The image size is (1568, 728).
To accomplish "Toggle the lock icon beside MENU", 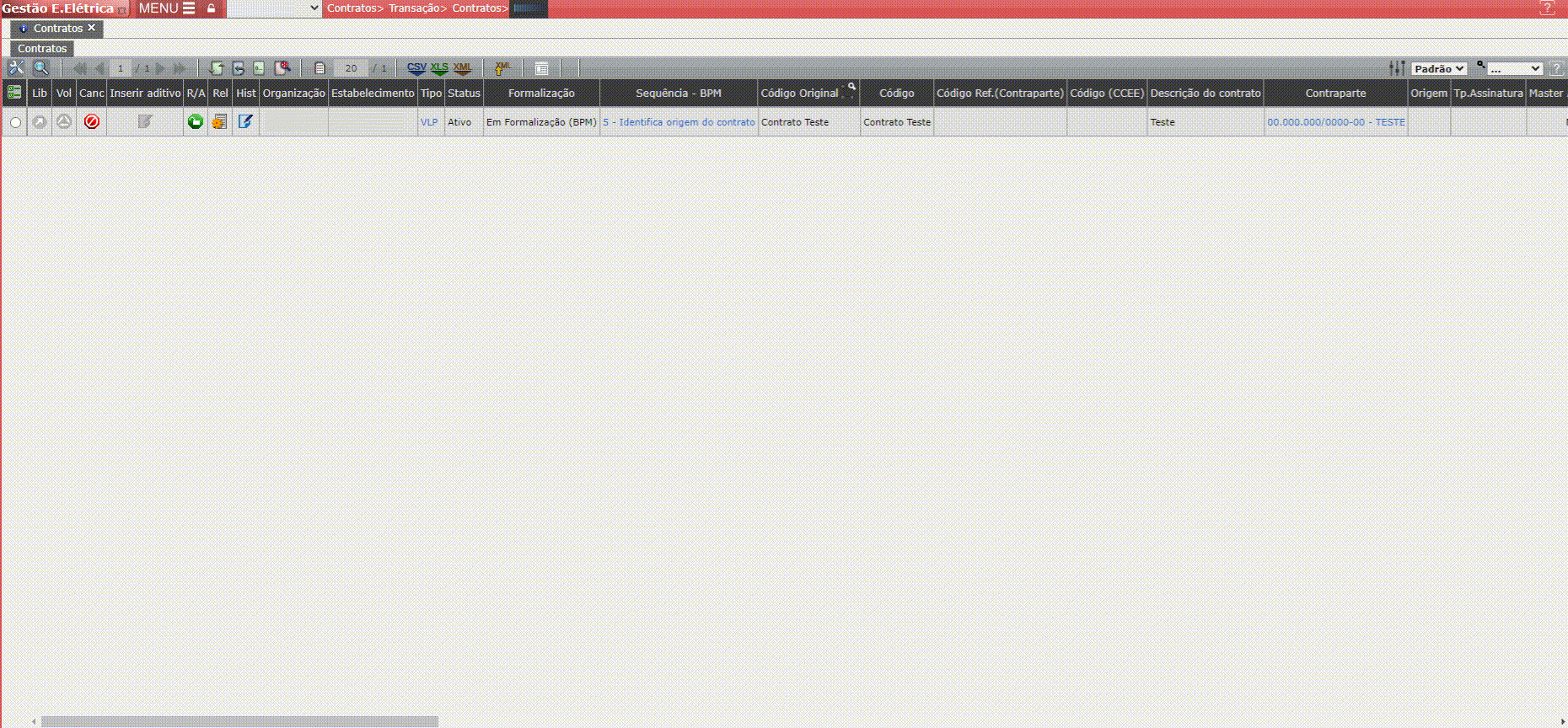I will 212,8.
